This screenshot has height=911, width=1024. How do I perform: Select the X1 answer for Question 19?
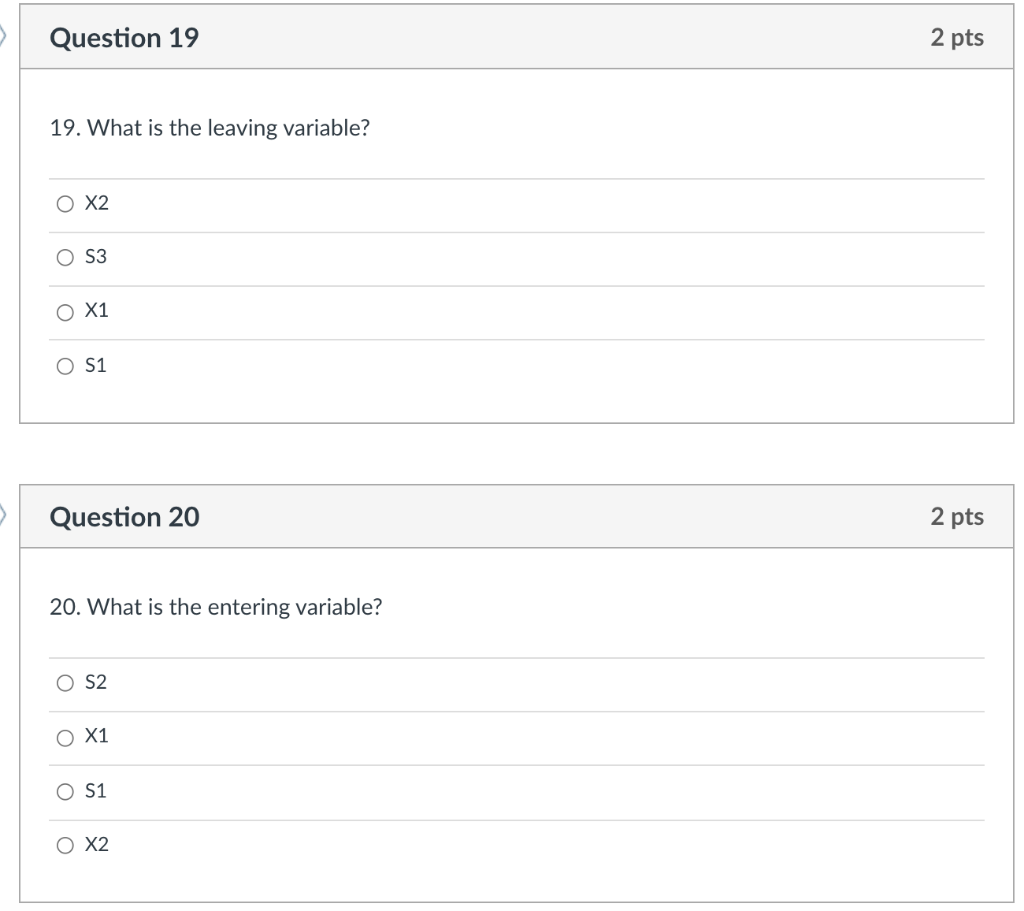[x=63, y=311]
